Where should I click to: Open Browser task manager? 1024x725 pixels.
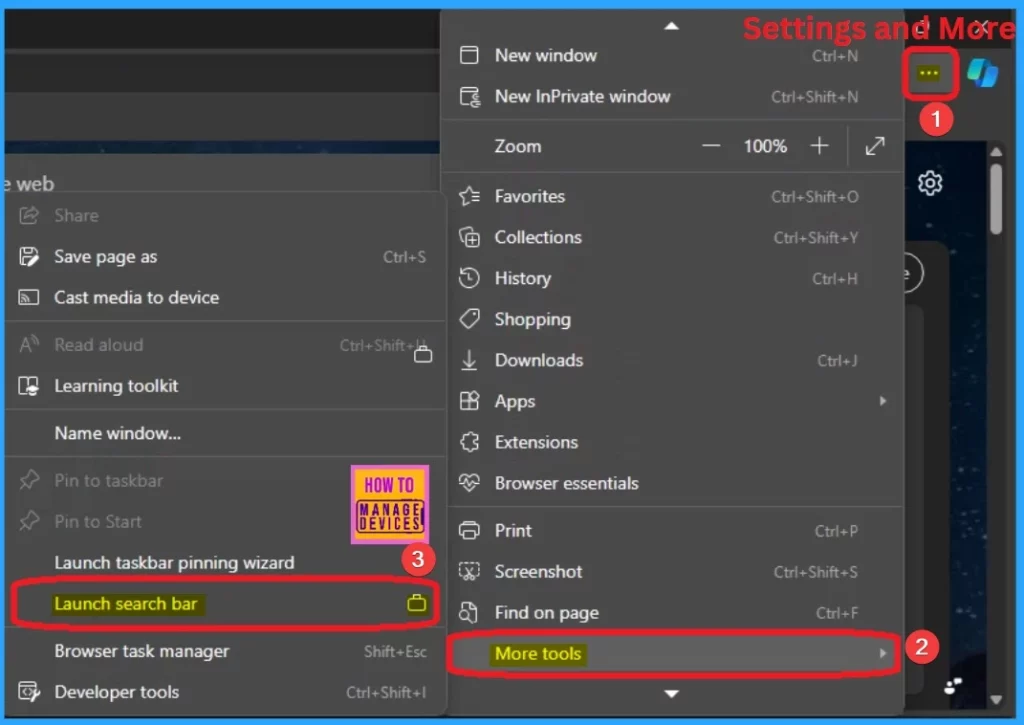[225, 651]
